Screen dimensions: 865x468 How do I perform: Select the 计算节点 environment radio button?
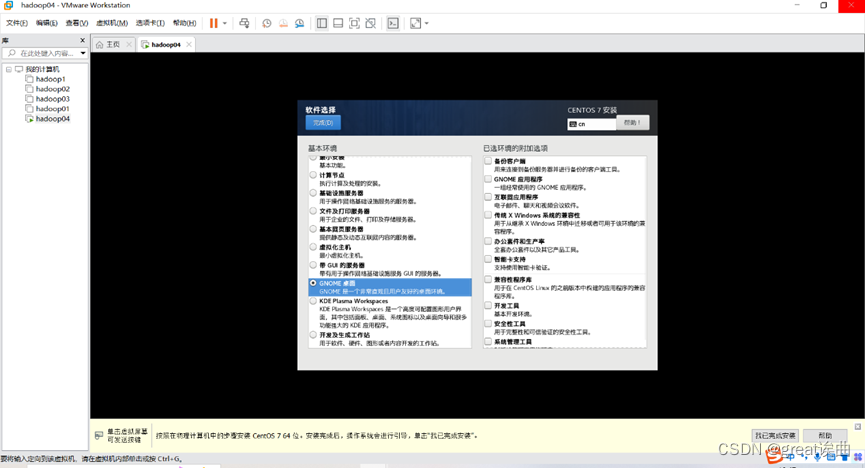point(313,175)
